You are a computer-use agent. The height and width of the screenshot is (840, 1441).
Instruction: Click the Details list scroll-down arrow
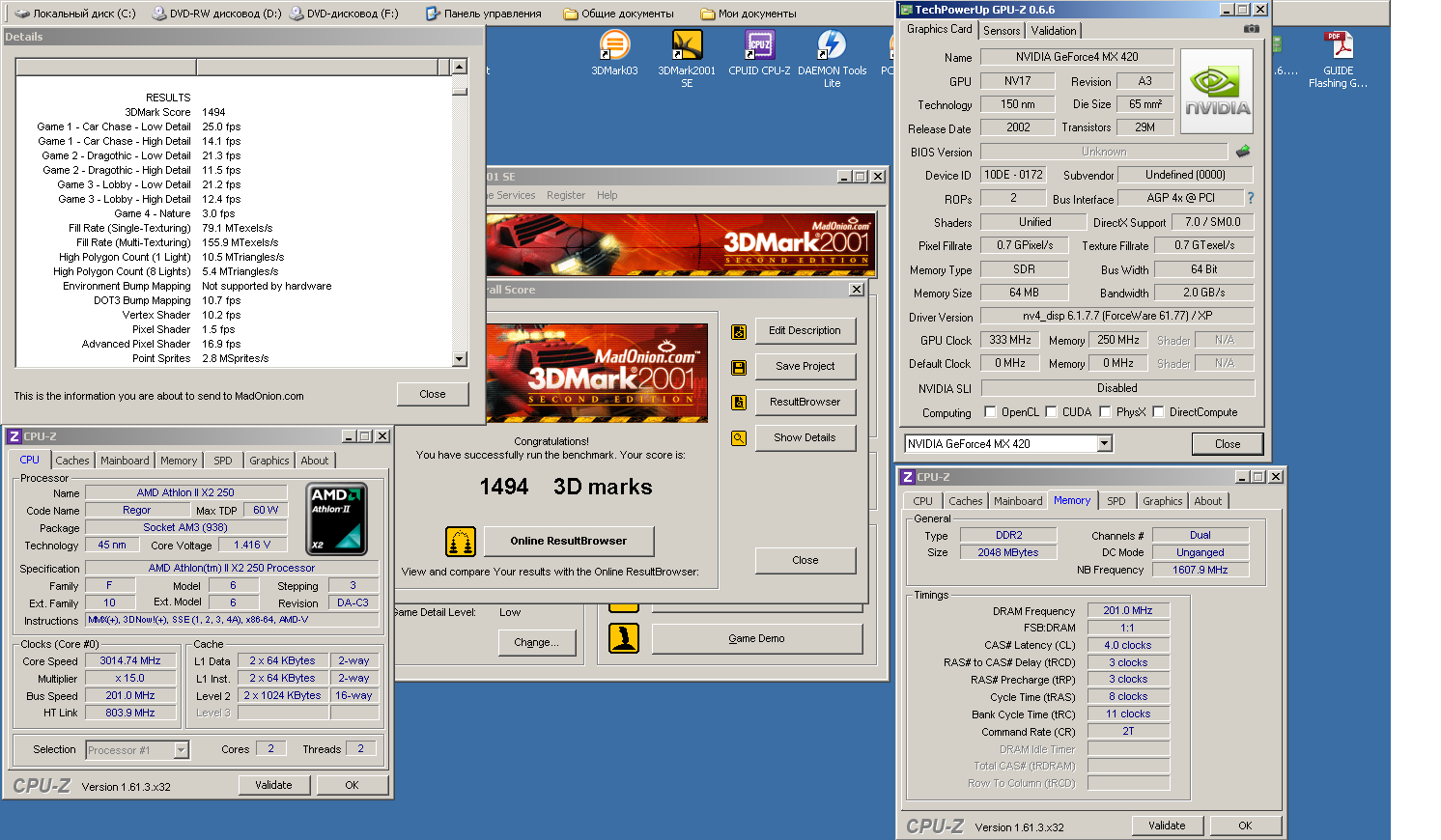click(459, 359)
